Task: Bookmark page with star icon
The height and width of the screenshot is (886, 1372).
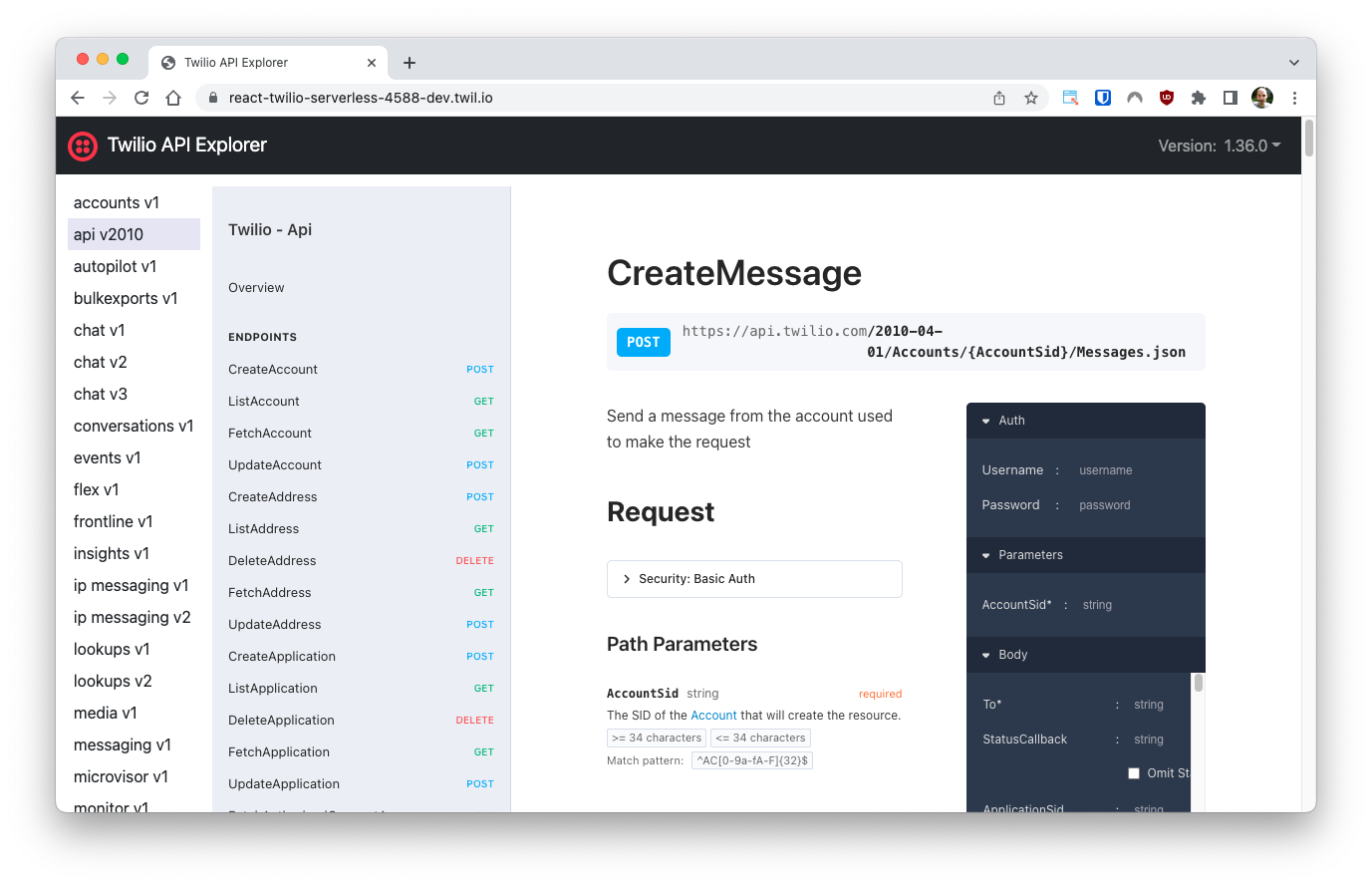Action: click(x=1031, y=98)
